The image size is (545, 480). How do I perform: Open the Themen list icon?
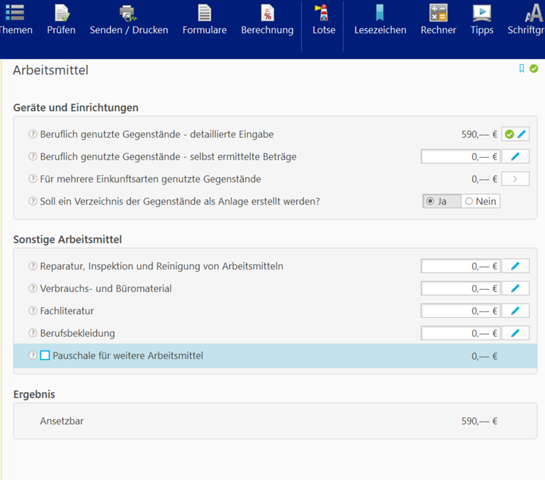pyautogui.click(x=15, y=13)
